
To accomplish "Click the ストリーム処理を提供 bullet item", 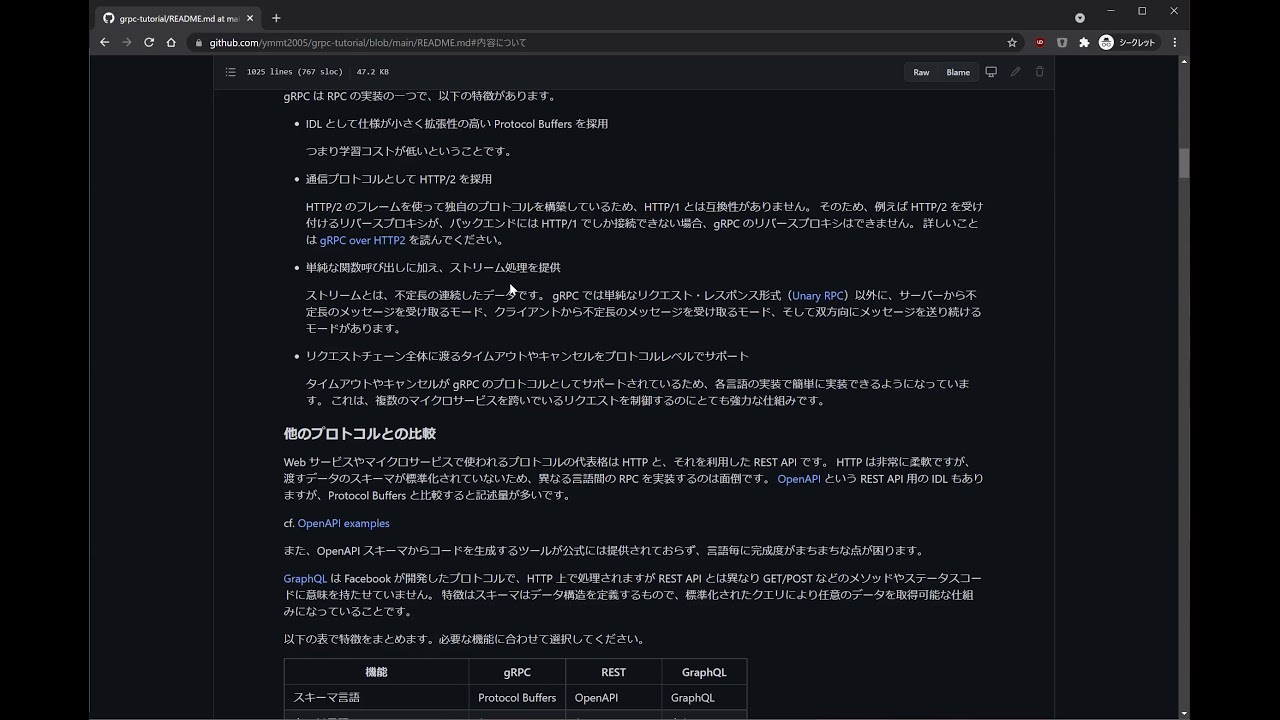I will 433,268.
